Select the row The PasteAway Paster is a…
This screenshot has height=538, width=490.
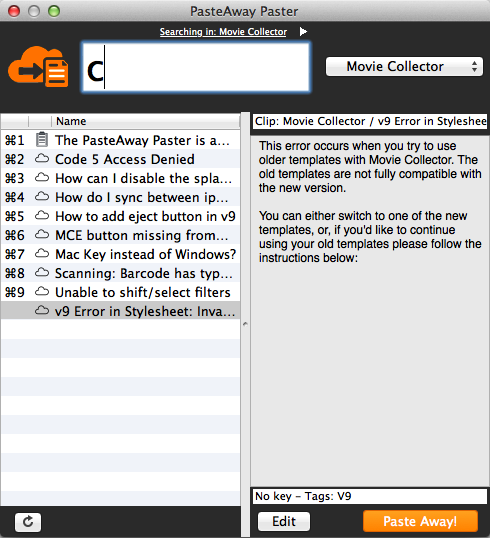click(x=120, y=140)
